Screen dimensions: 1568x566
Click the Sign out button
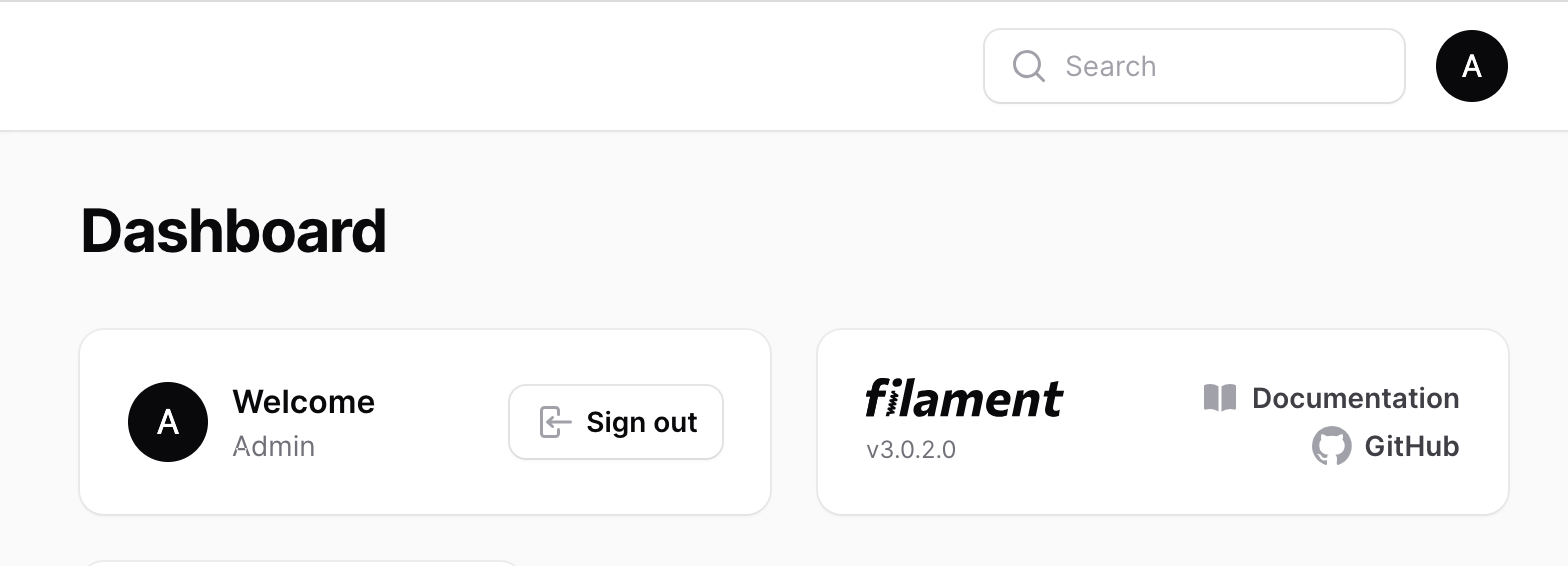point(616,422)
